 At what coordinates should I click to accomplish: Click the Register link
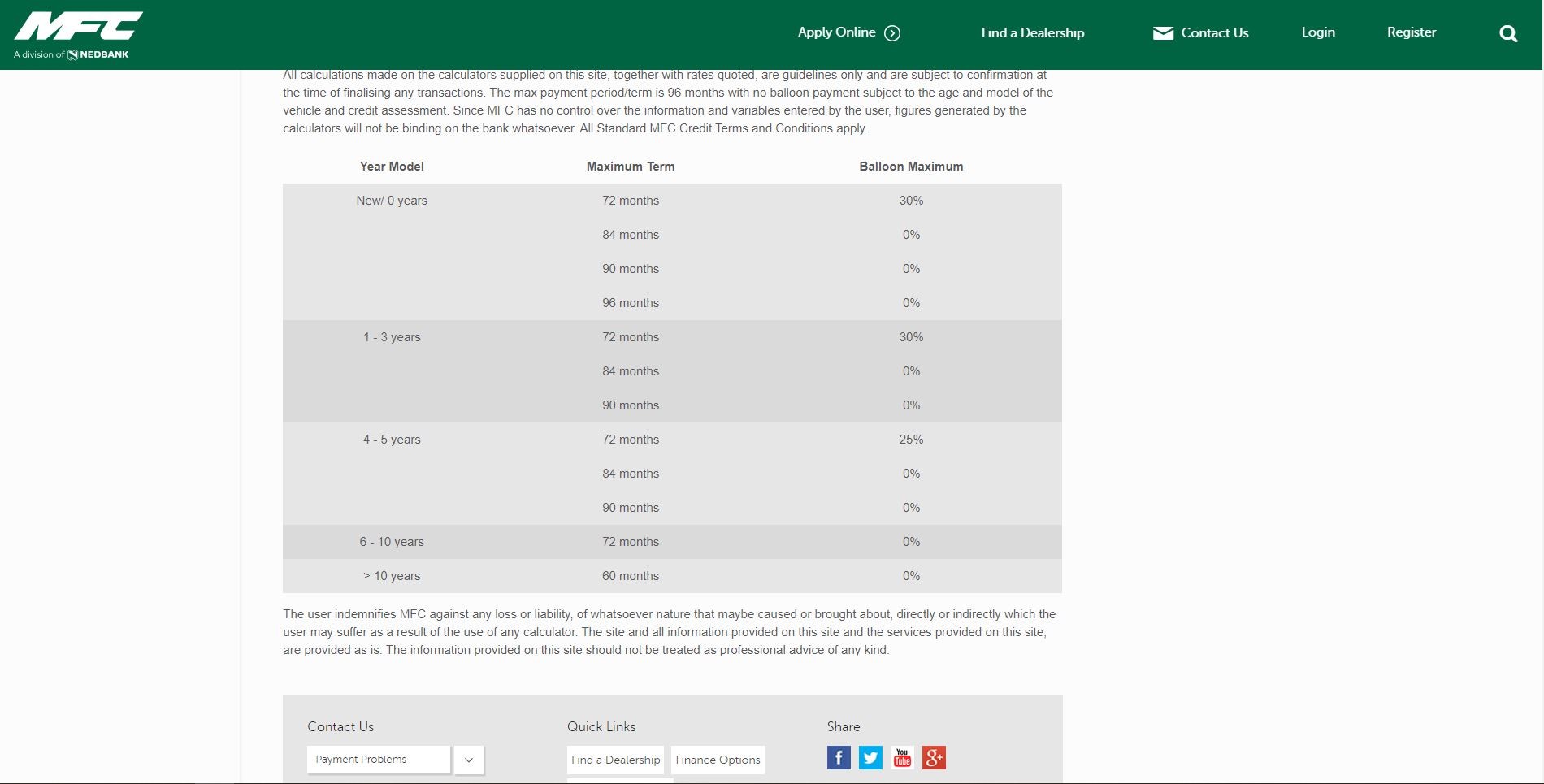tap(1411, 32)
